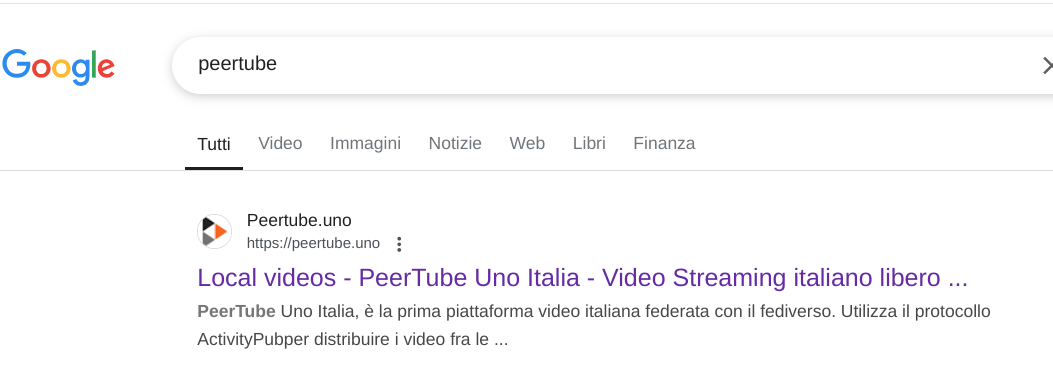
Task: Show Immagini results
Action: point(365,144)
